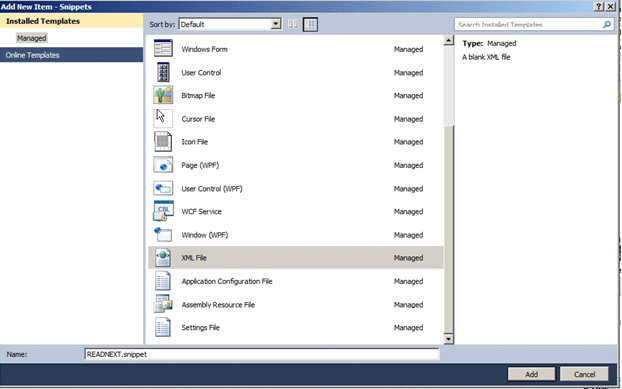The image size is (622, 389).
Task: Click the Name input field
Action: coord(262,354)
